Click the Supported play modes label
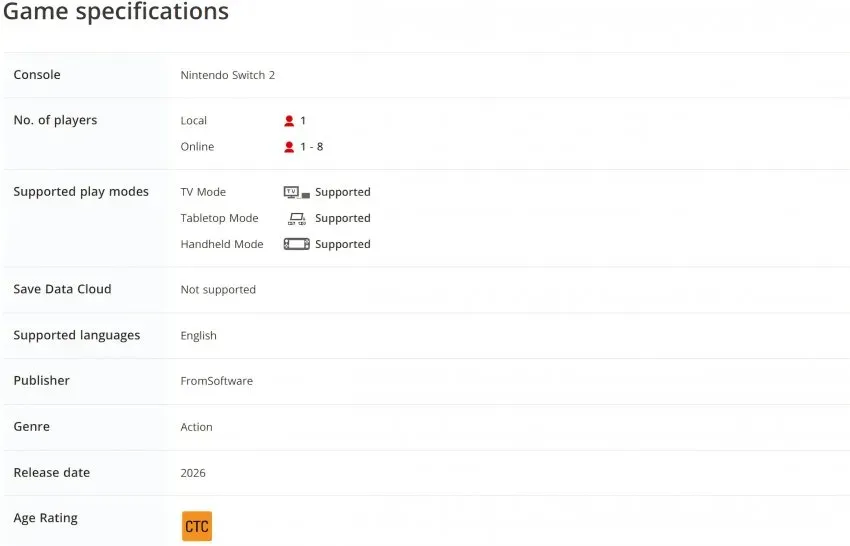 81,192
